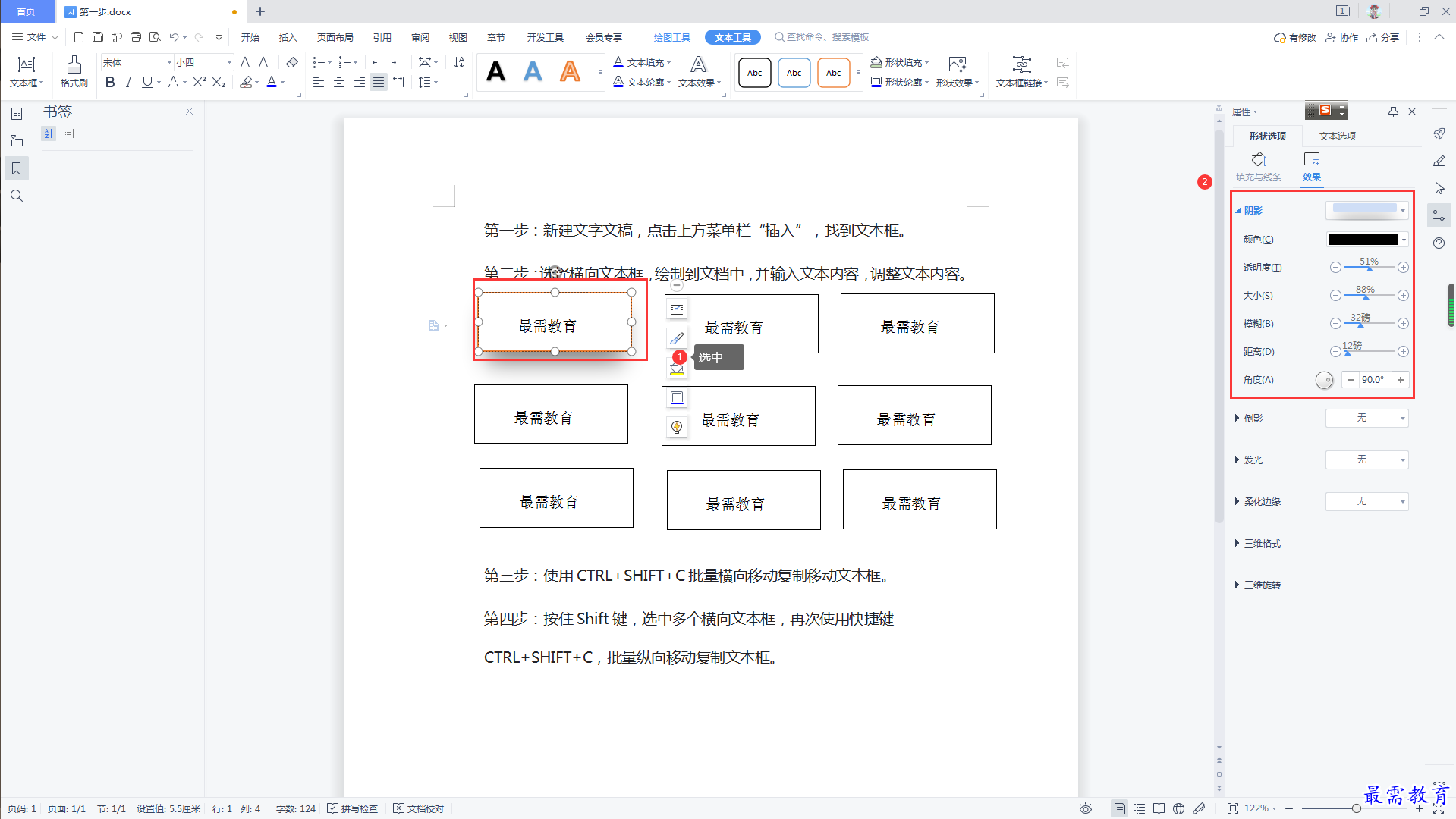Click the subscript icon
The height and width of the screenshot is (819, 1456).
point(219,82)
